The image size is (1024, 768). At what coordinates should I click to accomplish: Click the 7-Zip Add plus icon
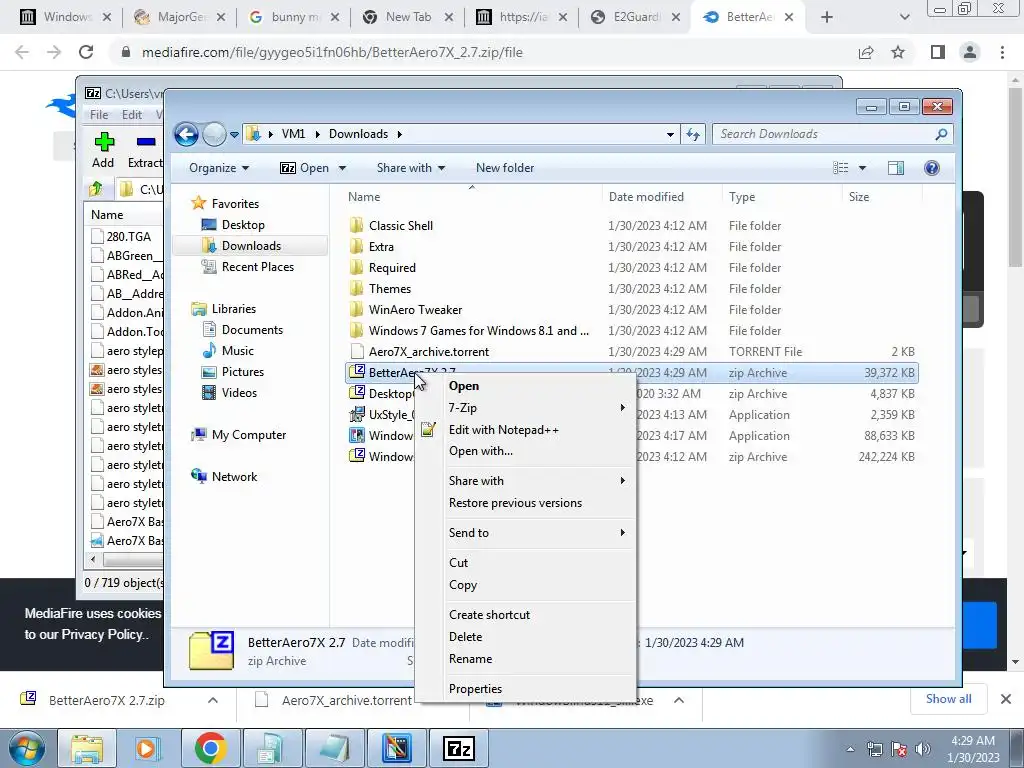(x=103, y=142)
